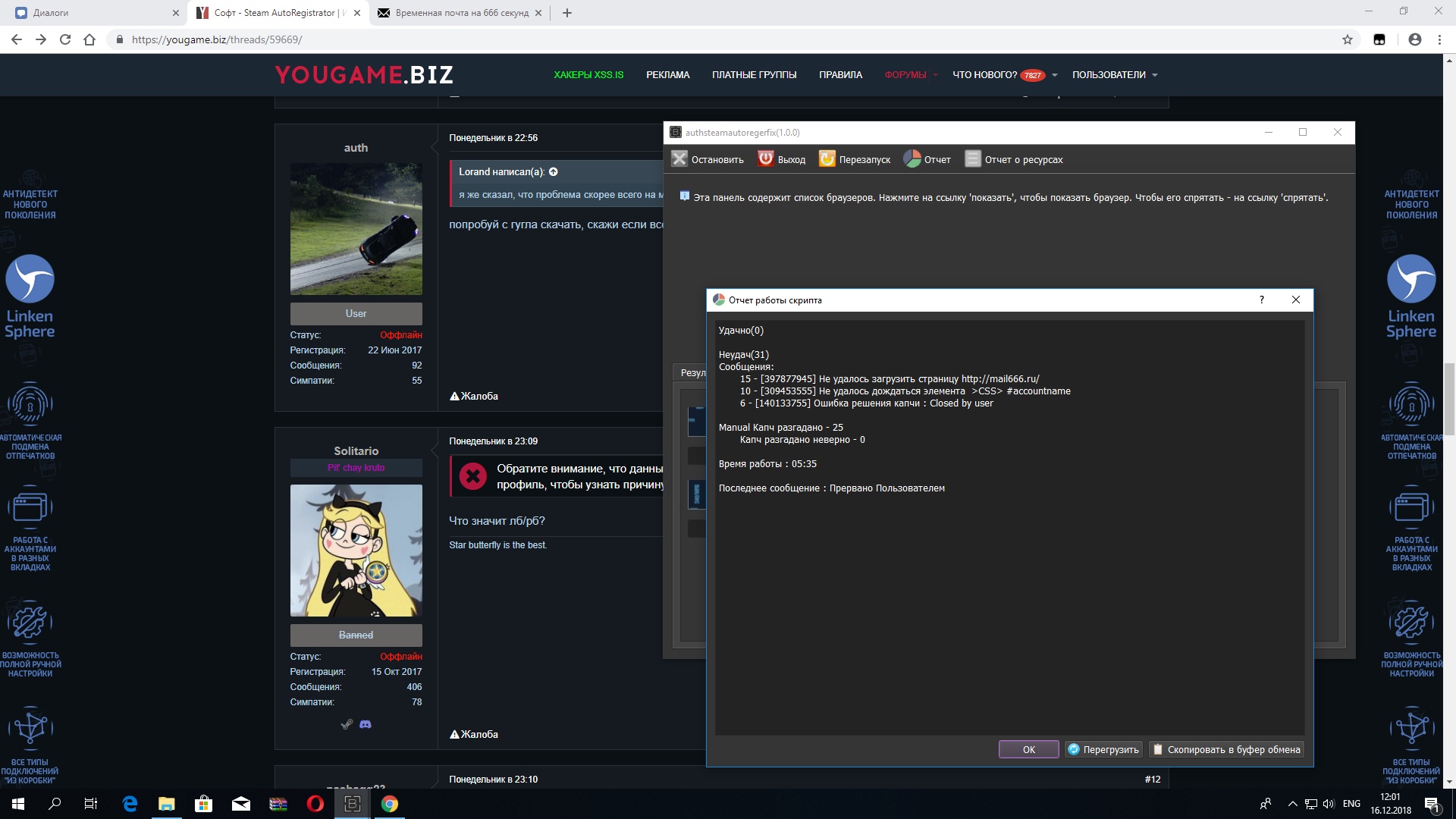The height and width of the screenshot is (819, 1456).
Task: Click the Перезапуск restart toolbar button
Action: point(855,159)
